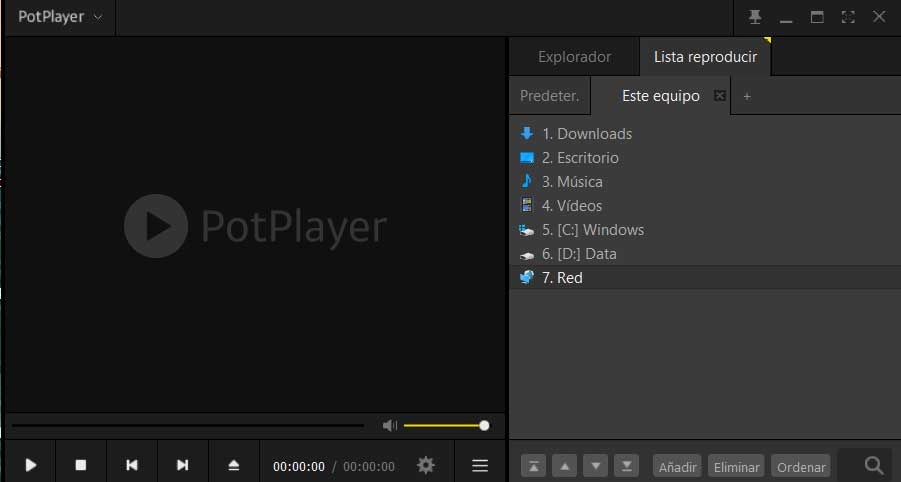Click the playback seek bar

coord(187,426)
